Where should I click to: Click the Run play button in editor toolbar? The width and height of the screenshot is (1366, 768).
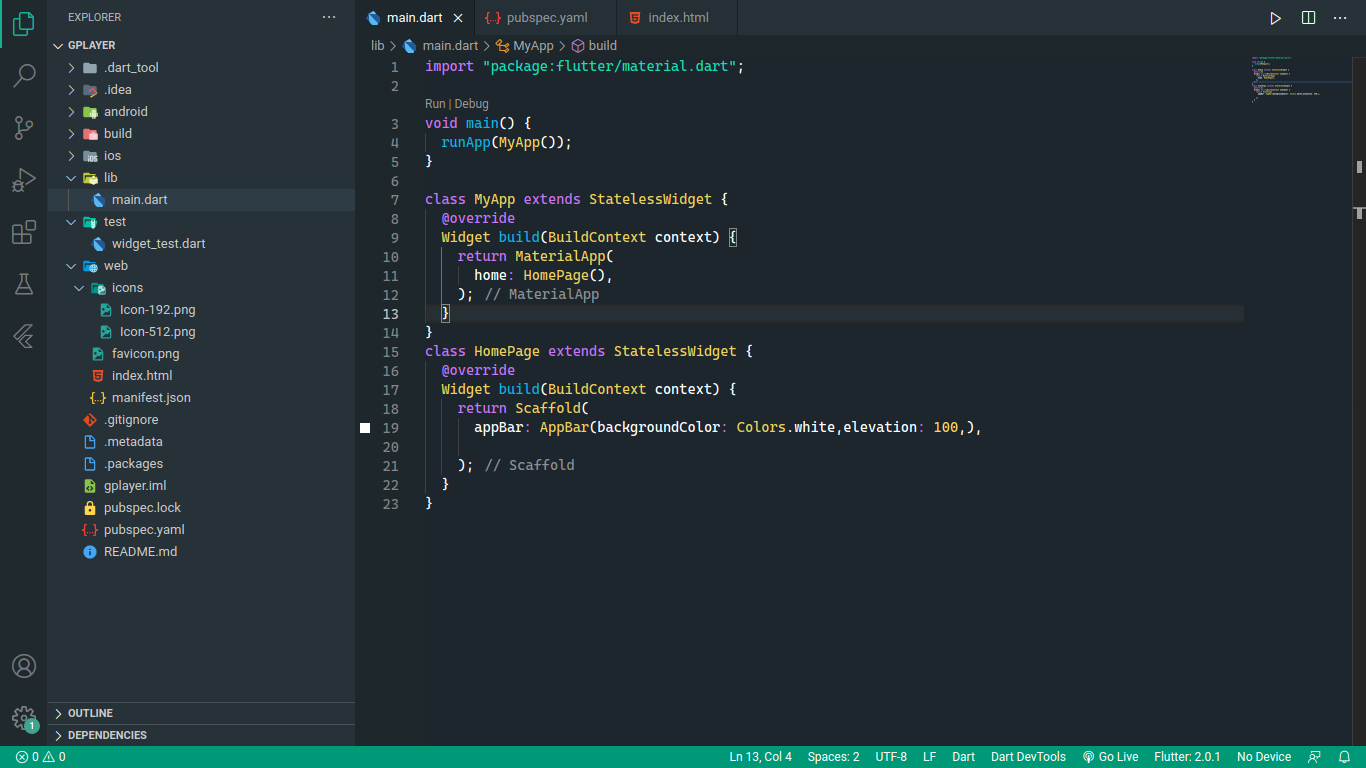pos(1275,18)
